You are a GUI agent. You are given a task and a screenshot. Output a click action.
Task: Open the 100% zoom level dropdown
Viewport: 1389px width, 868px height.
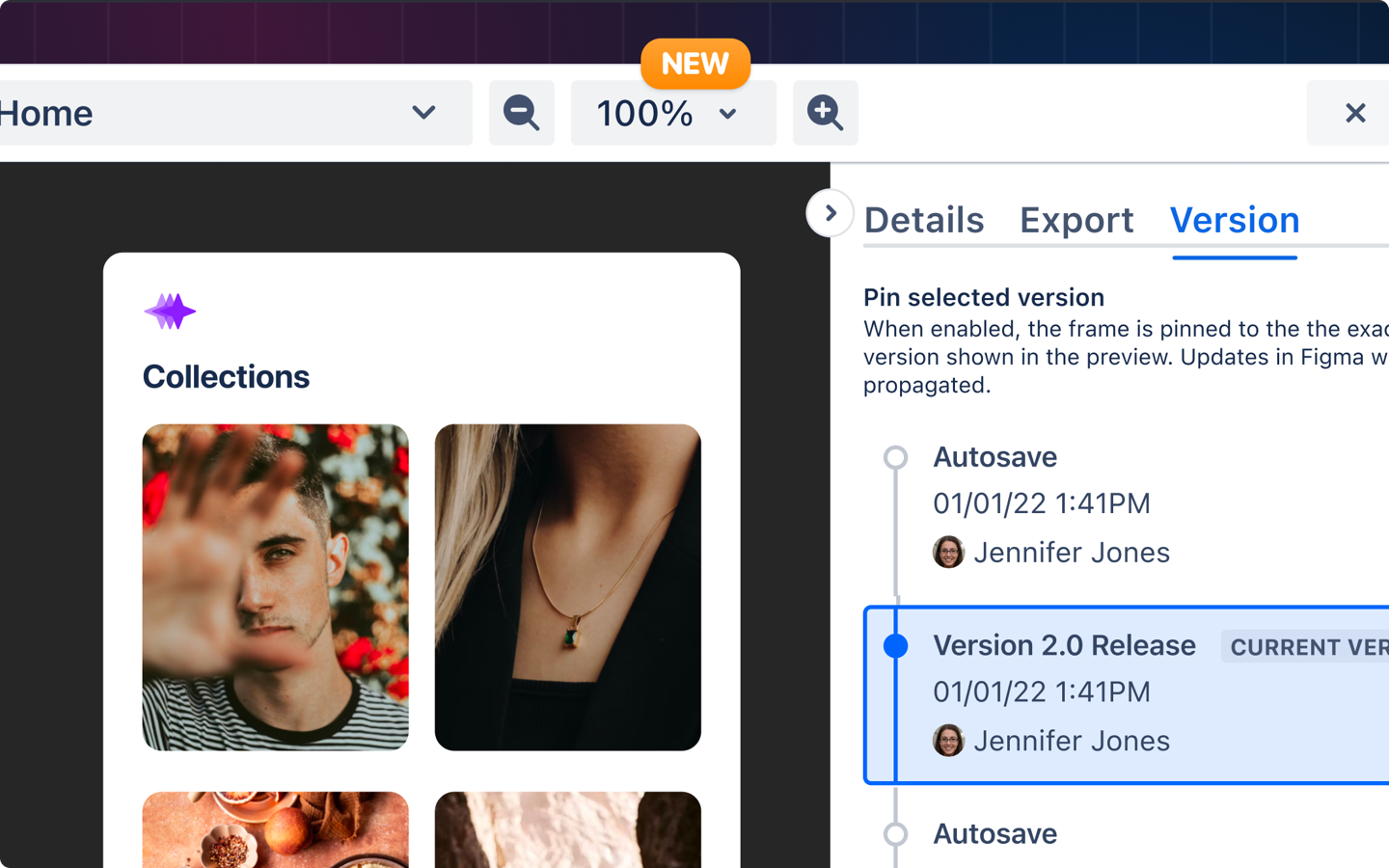pos(673,113)
